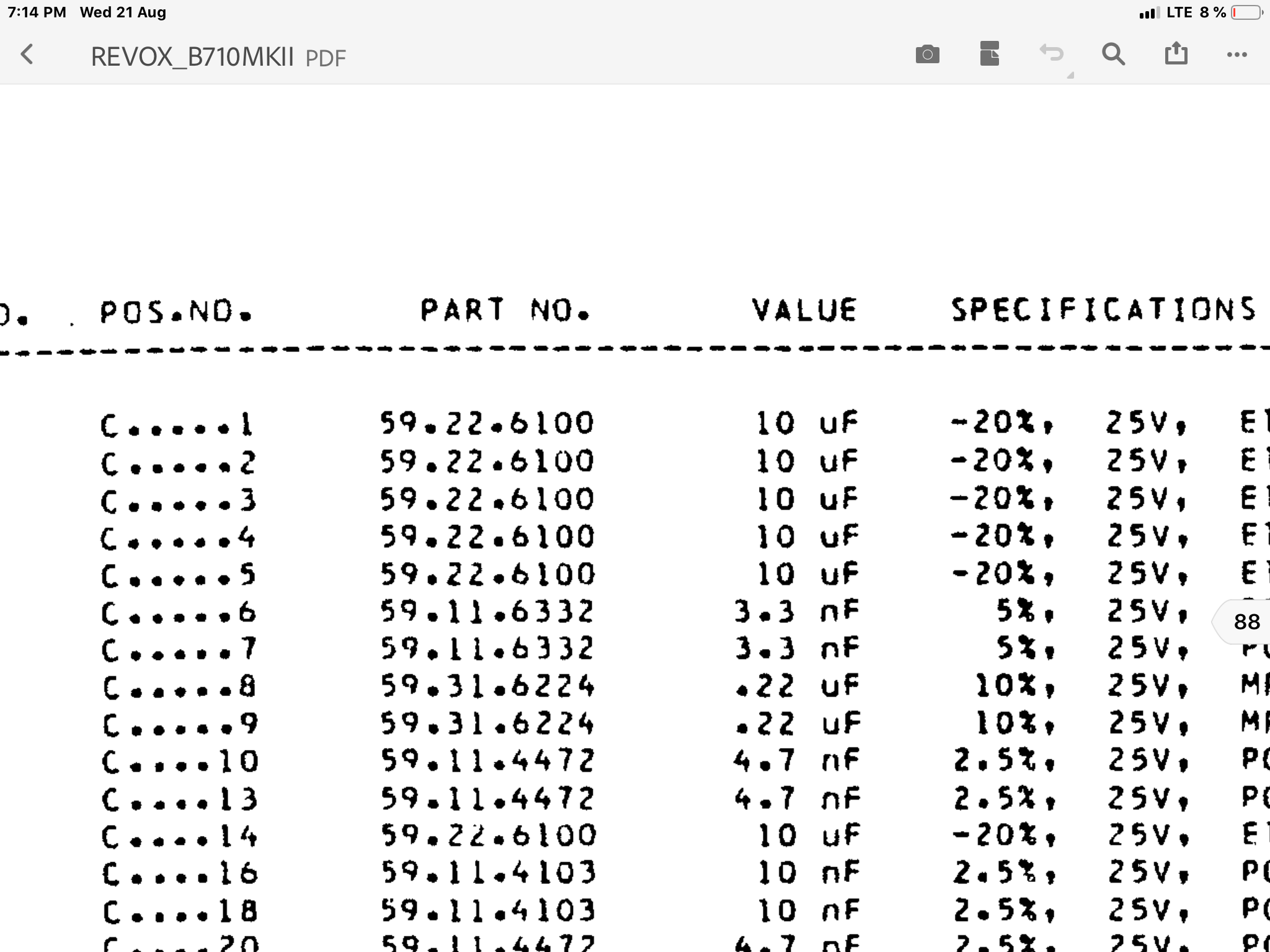Tap the back chevron to exit the PDF
This screenshot has width=1270, height=952.
(27, 55)
